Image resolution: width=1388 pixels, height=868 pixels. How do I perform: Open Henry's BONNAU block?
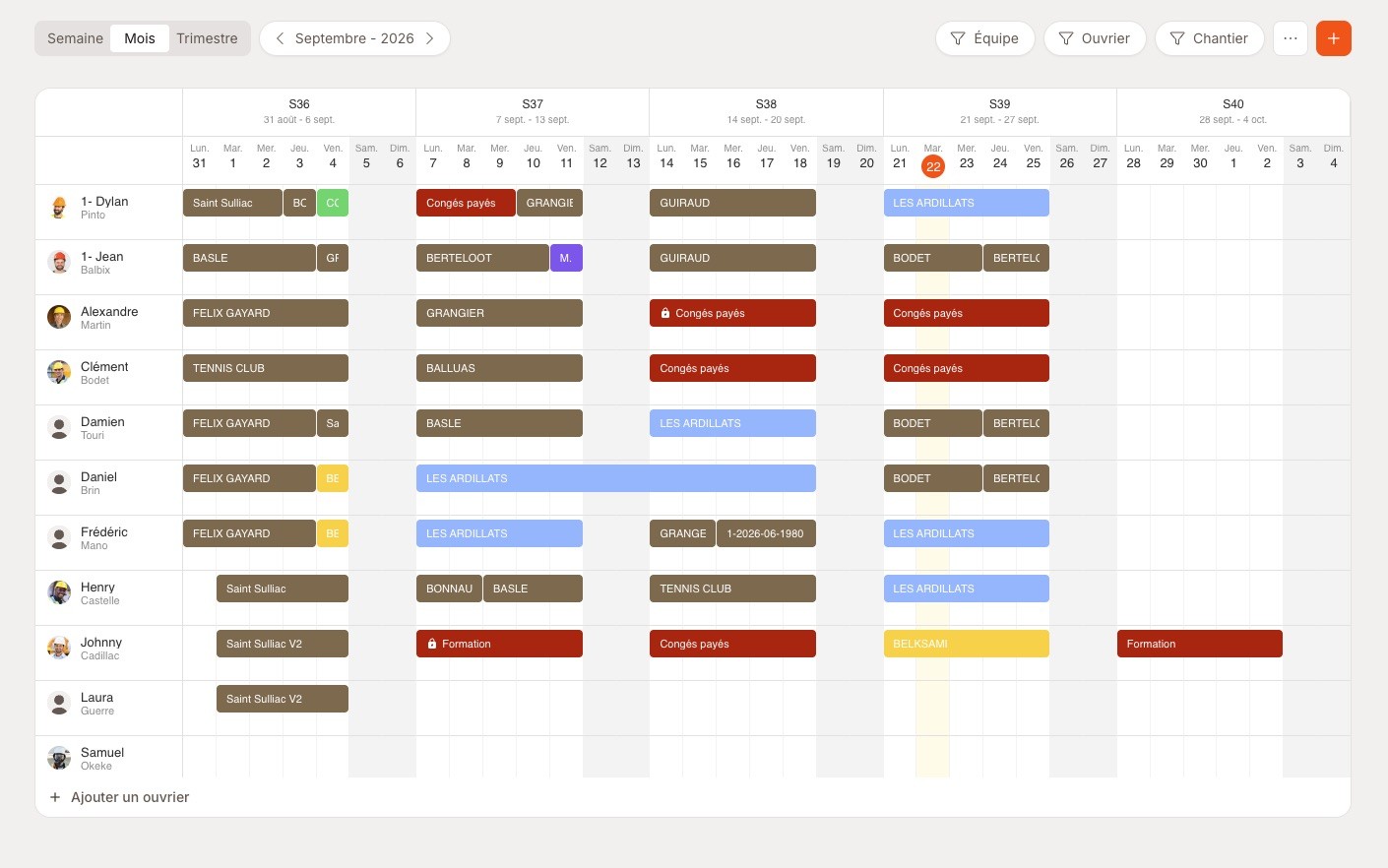(449, 589)
